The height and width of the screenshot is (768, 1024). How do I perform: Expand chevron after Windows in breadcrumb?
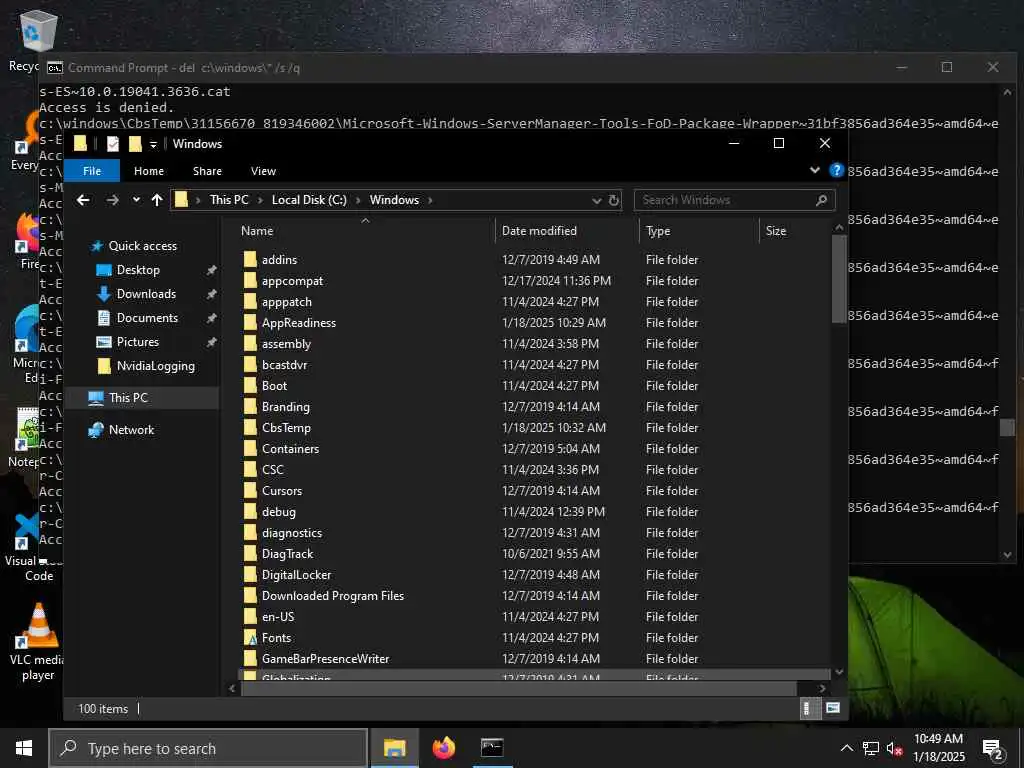(x=430, y=200)
